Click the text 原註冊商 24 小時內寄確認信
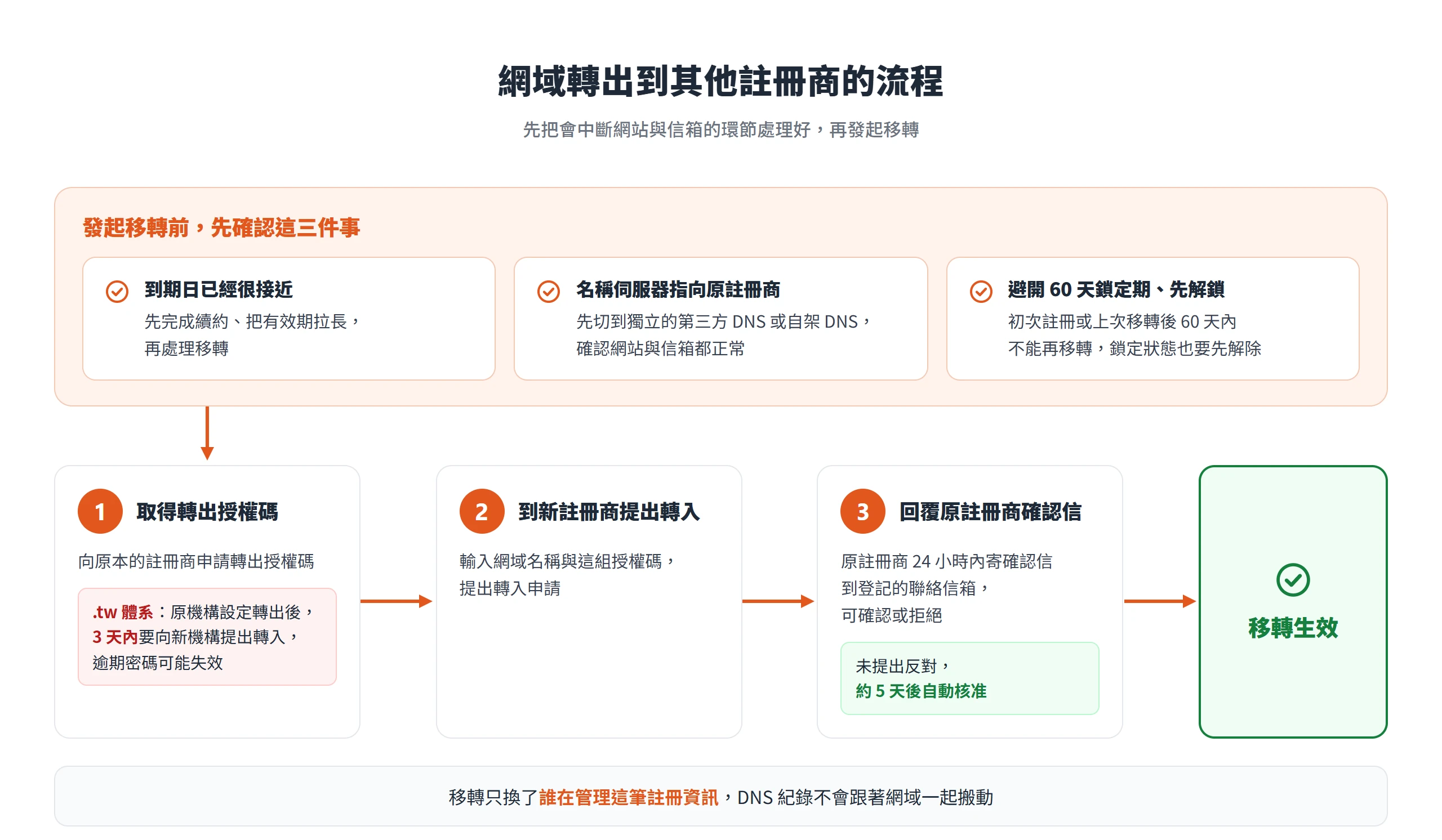The width and height of the screenshot is (1442, 840). pyautogui.click(x=946, y=561)
